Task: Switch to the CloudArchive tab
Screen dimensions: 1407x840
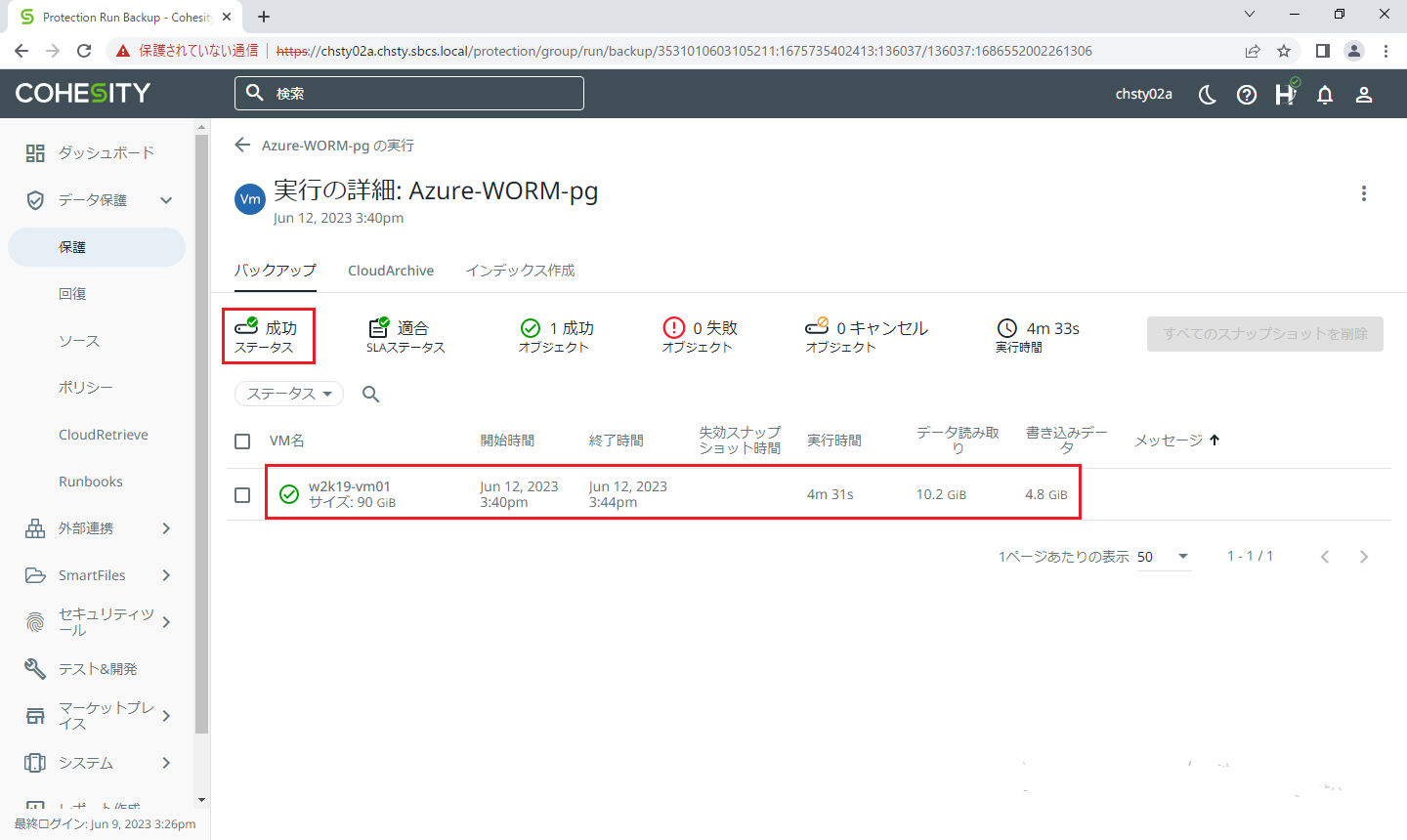Action: (391, 271)
